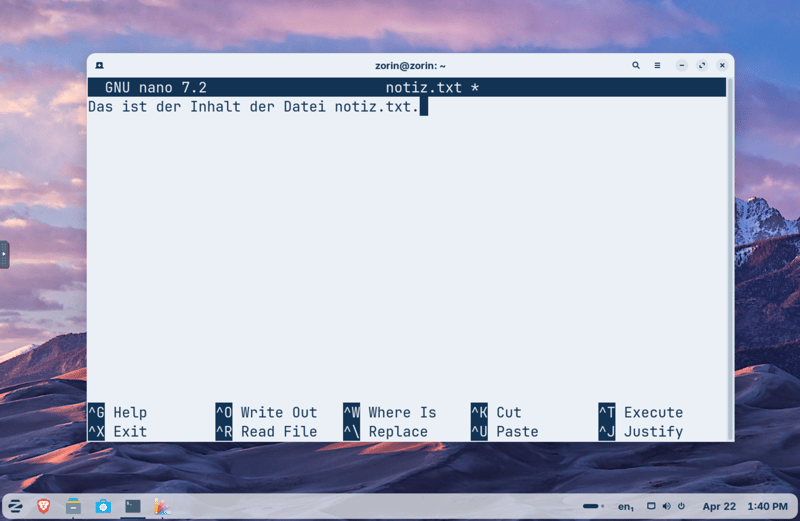Click the network icon in system tray
Screen dimensions: 800x521
click(x=651, y=506)
